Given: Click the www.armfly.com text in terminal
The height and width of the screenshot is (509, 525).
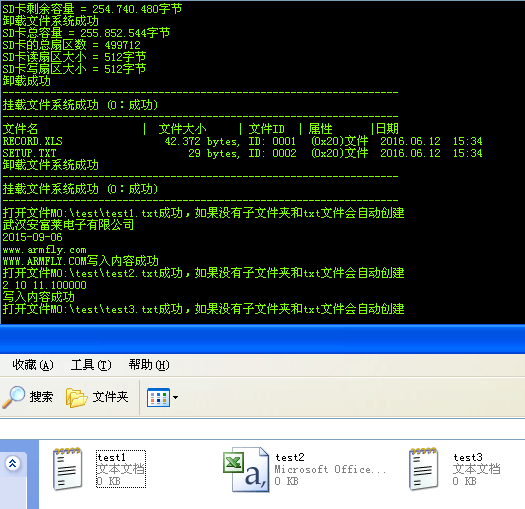Looking at the screenshot, I should coord(45,250).
